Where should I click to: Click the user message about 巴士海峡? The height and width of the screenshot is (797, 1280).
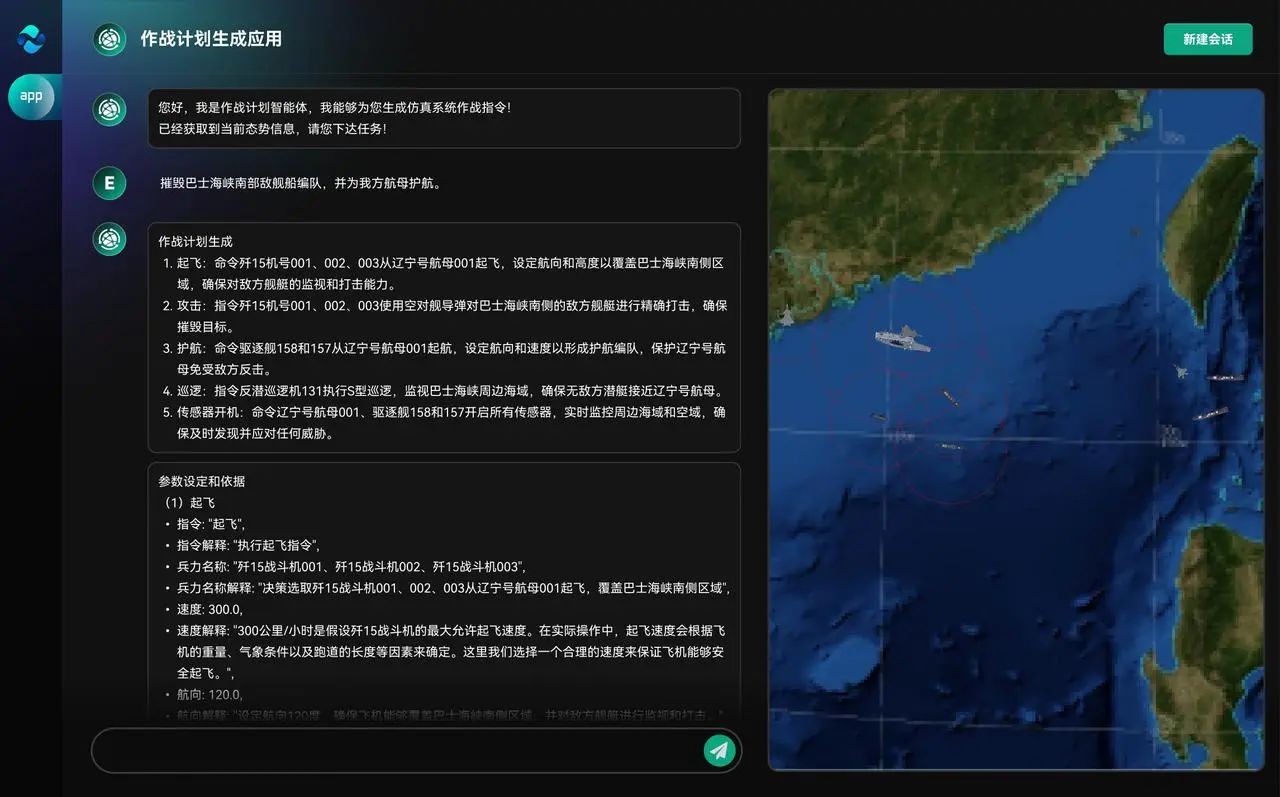300,183
